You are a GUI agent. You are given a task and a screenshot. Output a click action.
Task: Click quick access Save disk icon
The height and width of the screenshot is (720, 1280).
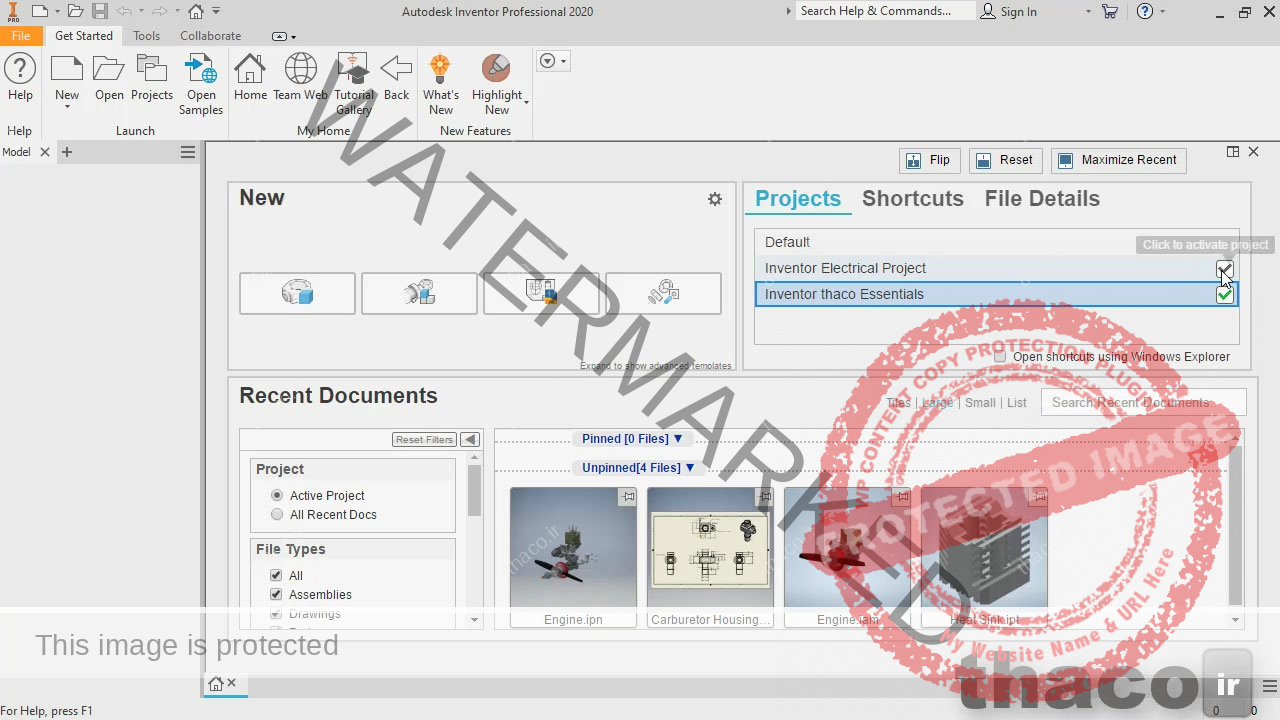(100, 11)
